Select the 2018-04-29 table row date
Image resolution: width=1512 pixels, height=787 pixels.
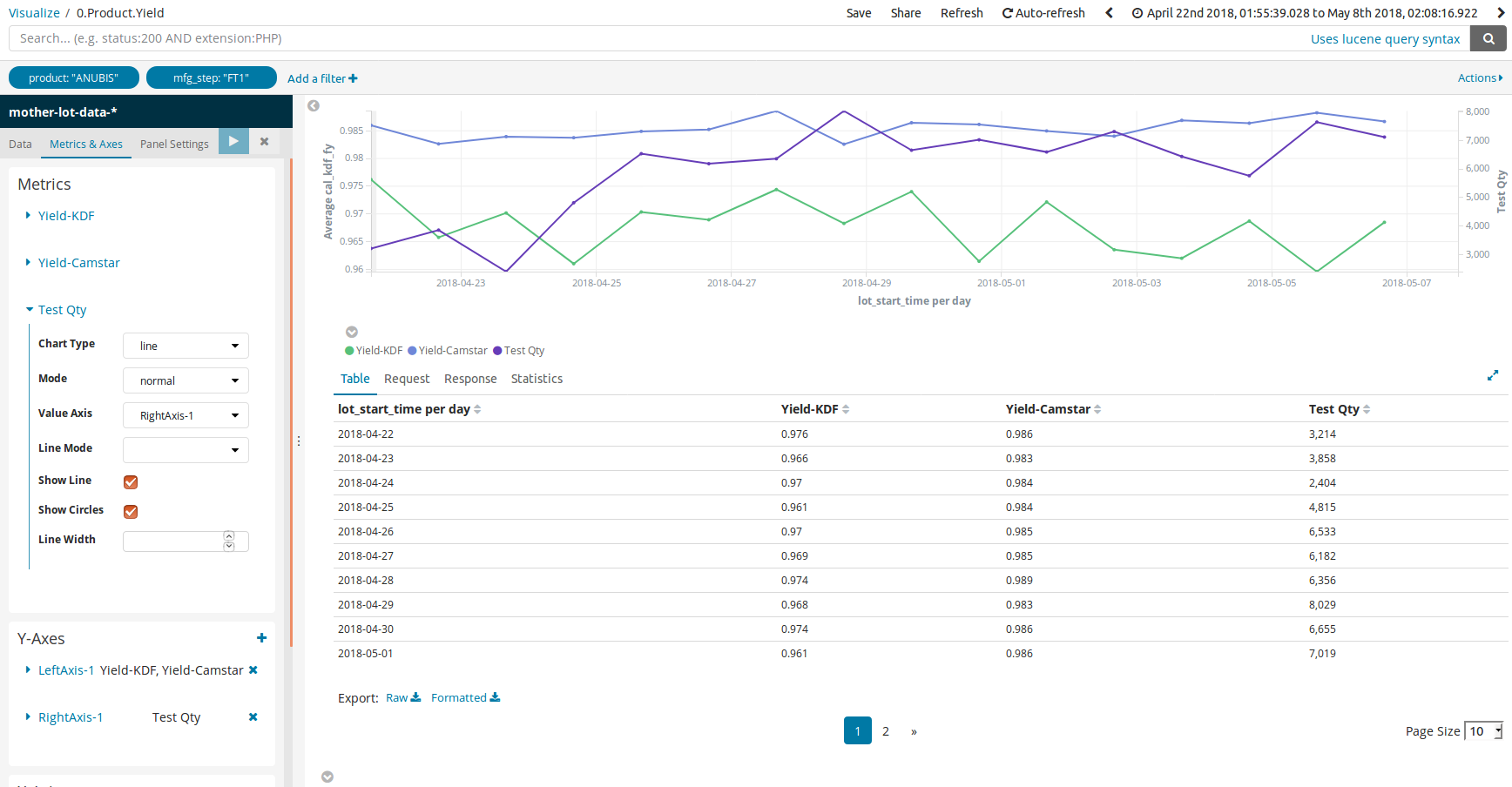coord(366,604)
